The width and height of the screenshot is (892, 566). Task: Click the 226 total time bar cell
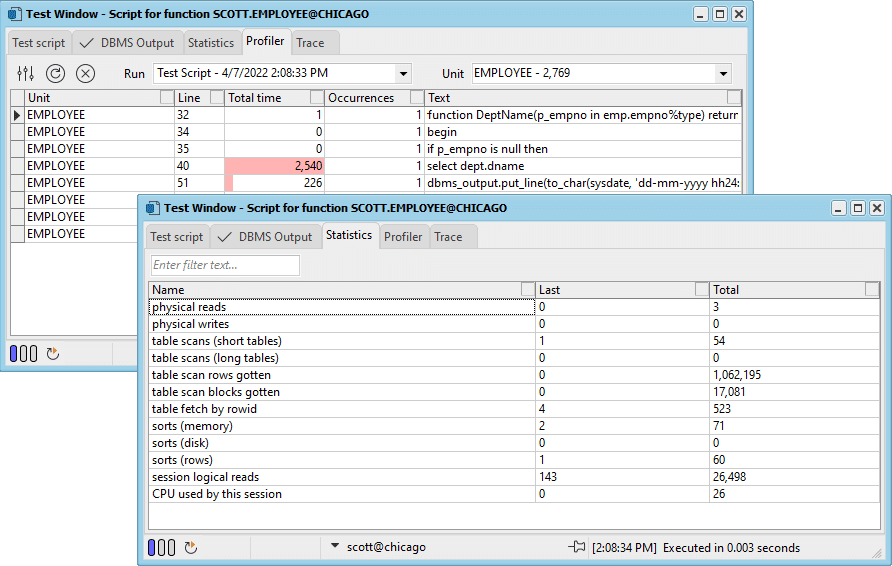click(274, 183)
